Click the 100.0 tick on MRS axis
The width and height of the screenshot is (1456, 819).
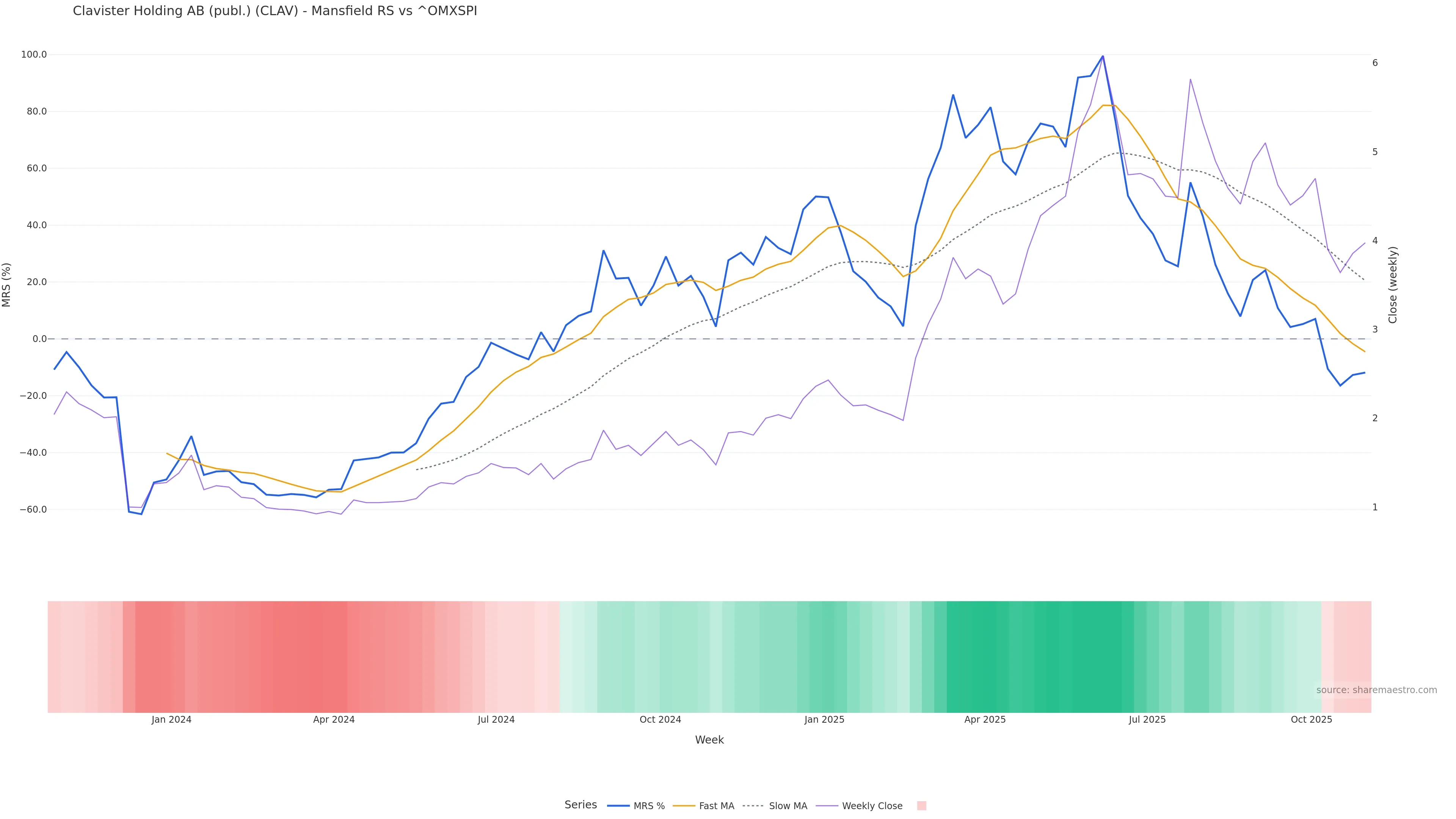(x=34, y=55)
